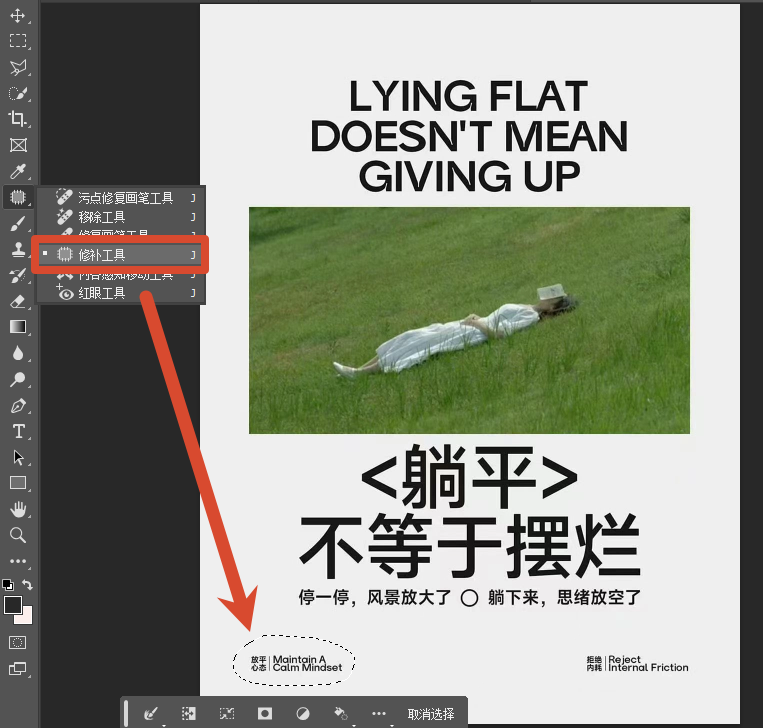Select the Rectangle shape tool

click(18, 483)
